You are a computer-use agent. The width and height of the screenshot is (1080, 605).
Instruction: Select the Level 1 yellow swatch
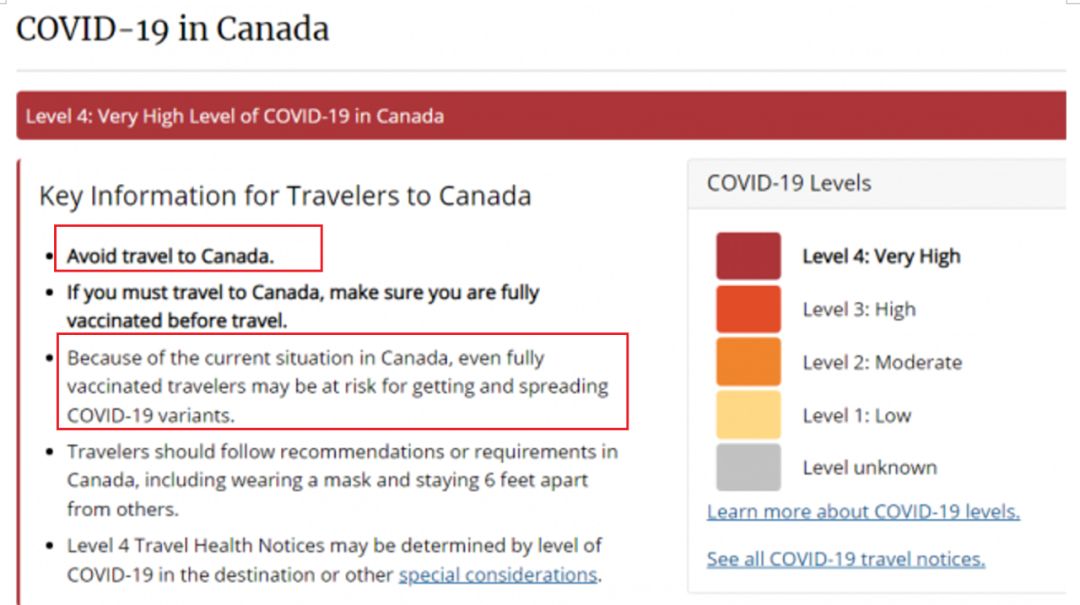[748, 415]
